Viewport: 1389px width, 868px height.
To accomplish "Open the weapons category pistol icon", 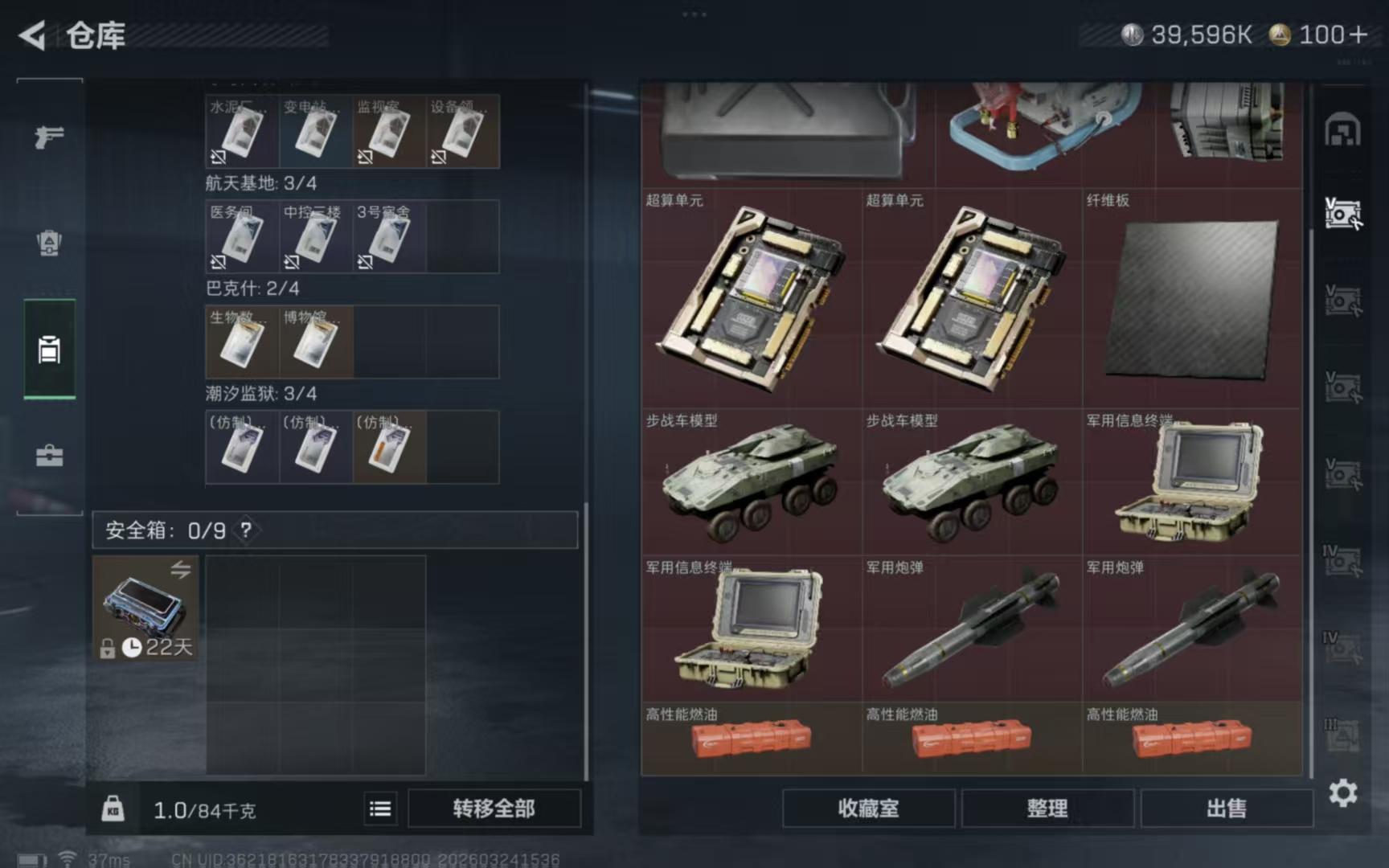I will (x=49, y=137).
